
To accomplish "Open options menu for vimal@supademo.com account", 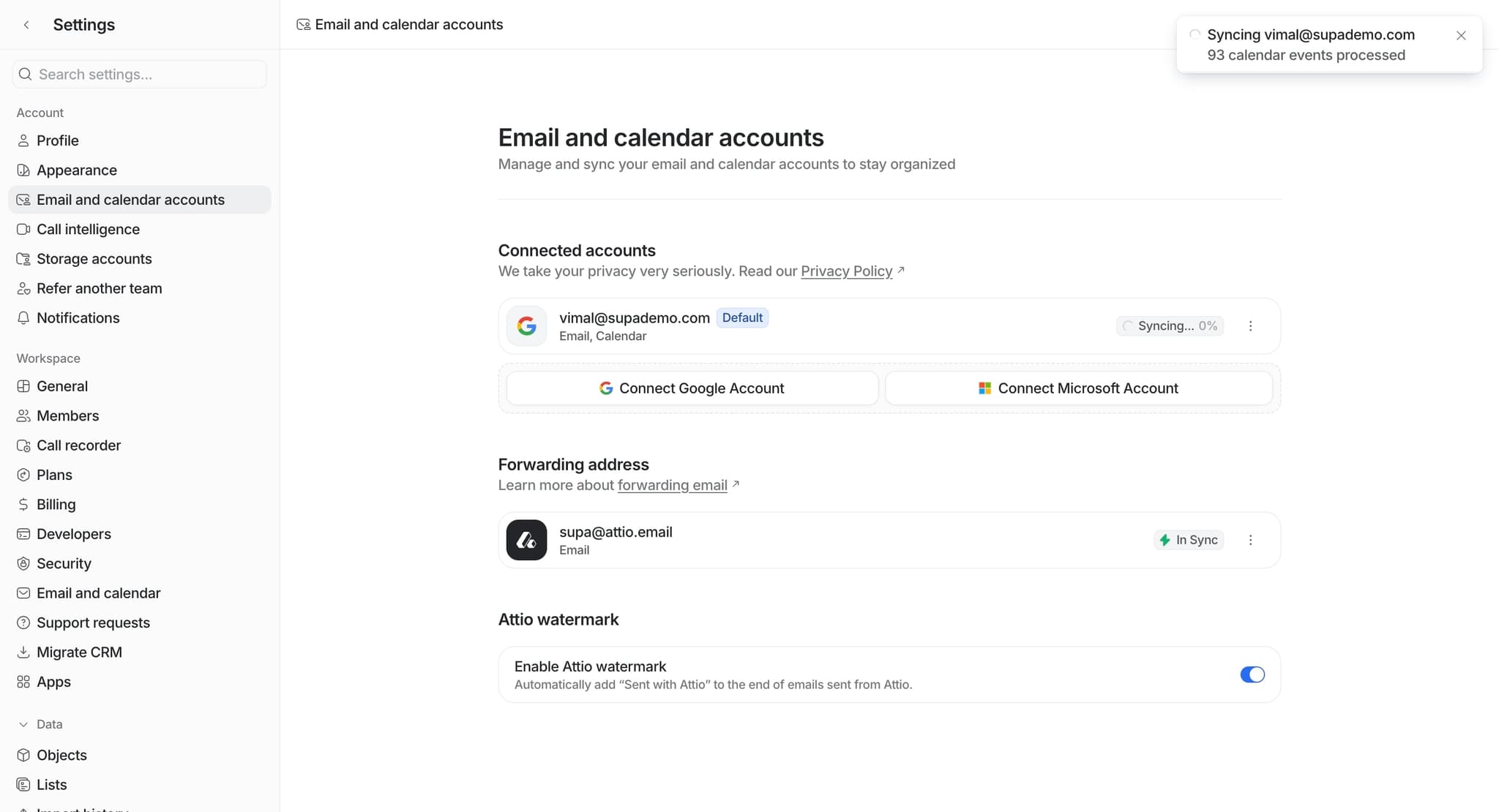I will coord(1250,326).
